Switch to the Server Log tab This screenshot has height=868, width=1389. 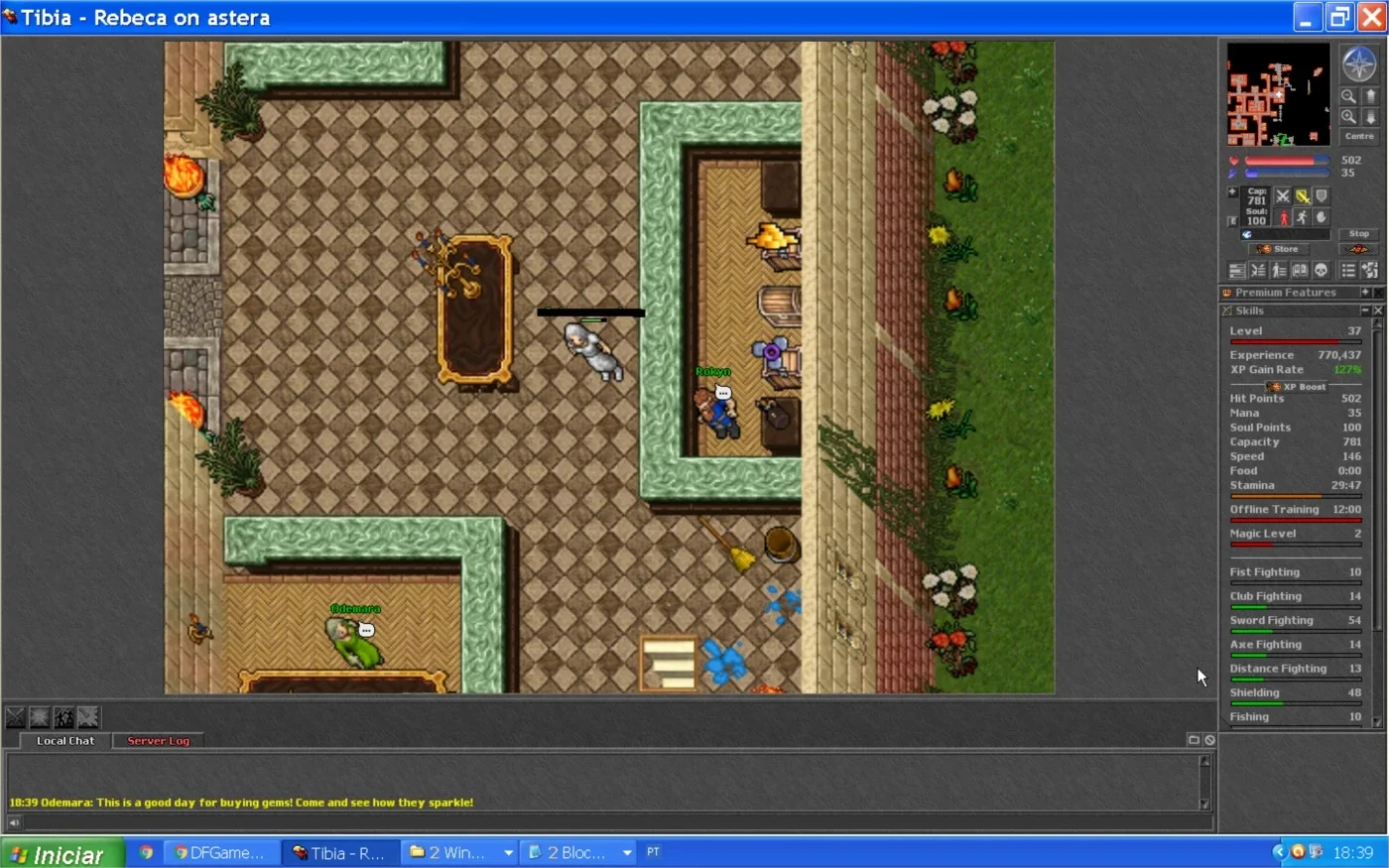coord(158,741)
